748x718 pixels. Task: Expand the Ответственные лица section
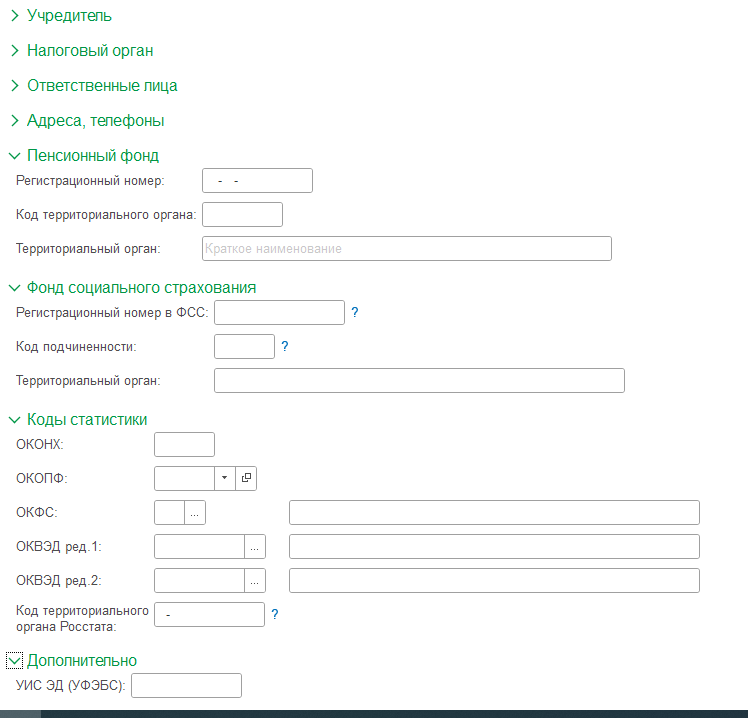pyautogui.click(x=15, y=85)
